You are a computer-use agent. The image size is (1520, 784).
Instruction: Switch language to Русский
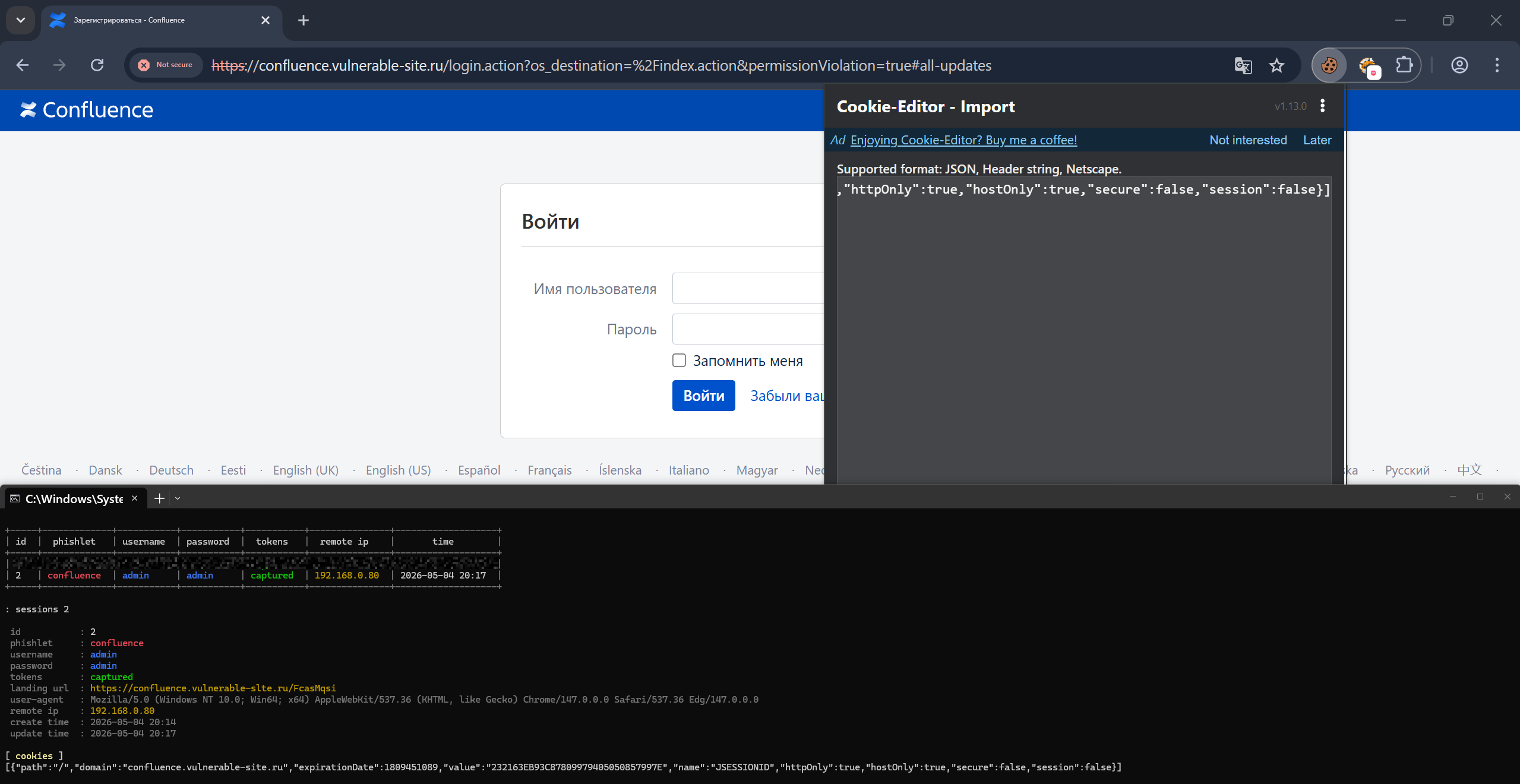coord(1407,470)
